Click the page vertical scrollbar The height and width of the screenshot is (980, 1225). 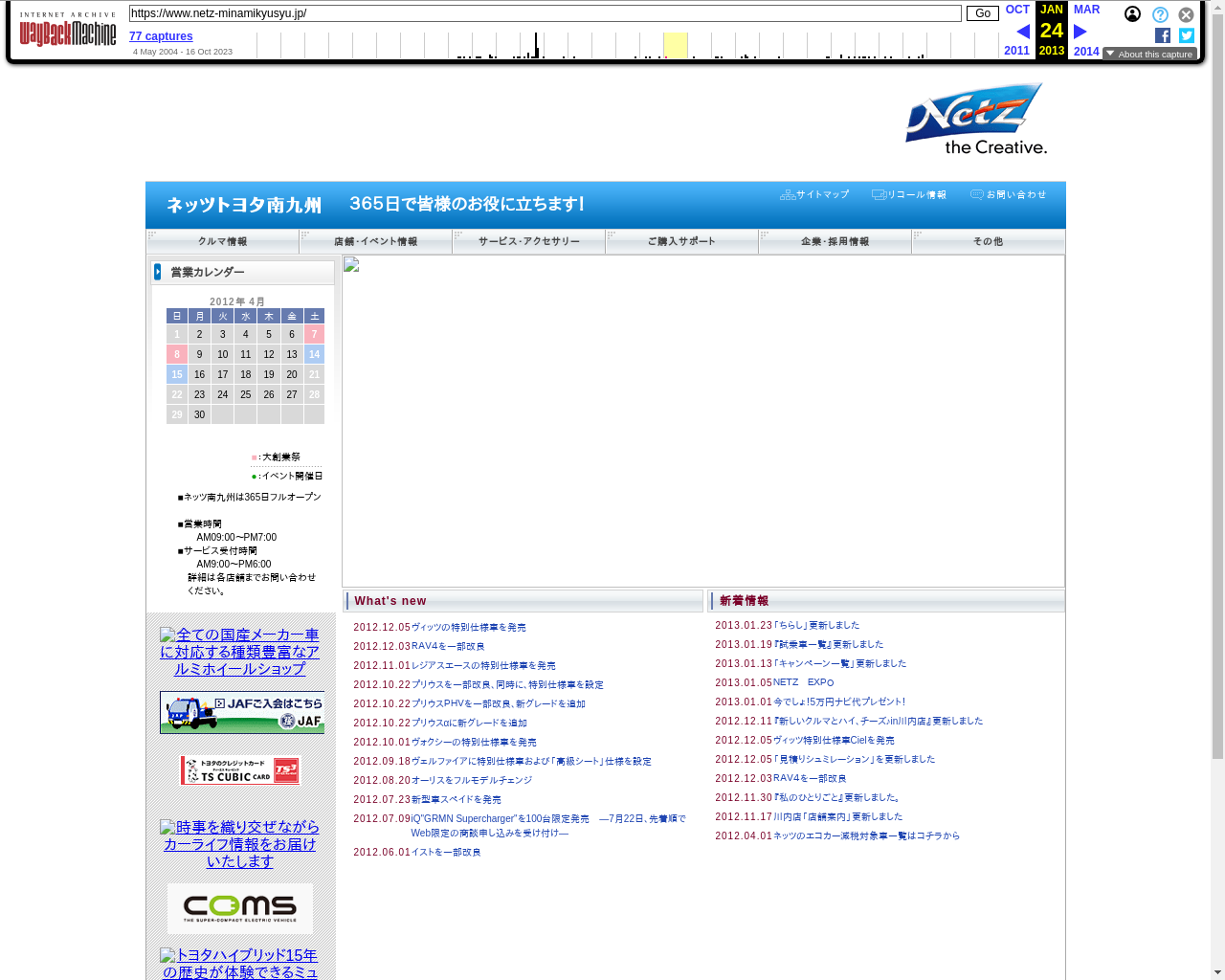1217,479
